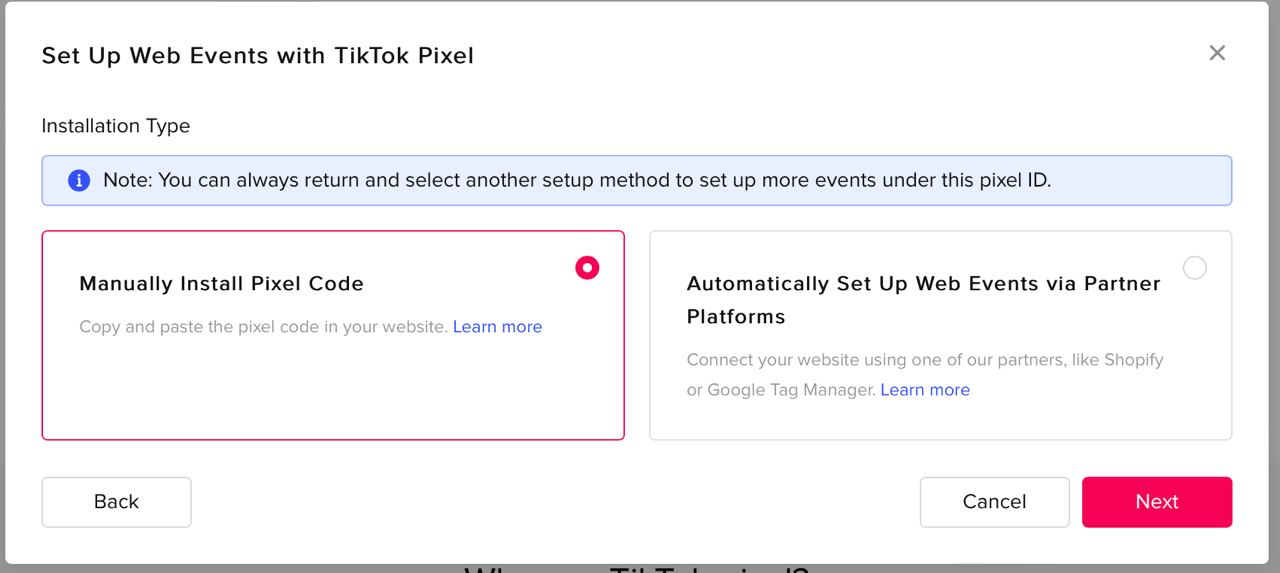Close the TikTok Pixel setup dialog
The width and height of the screenshot is (1280, 573).
click(1217, 53)
